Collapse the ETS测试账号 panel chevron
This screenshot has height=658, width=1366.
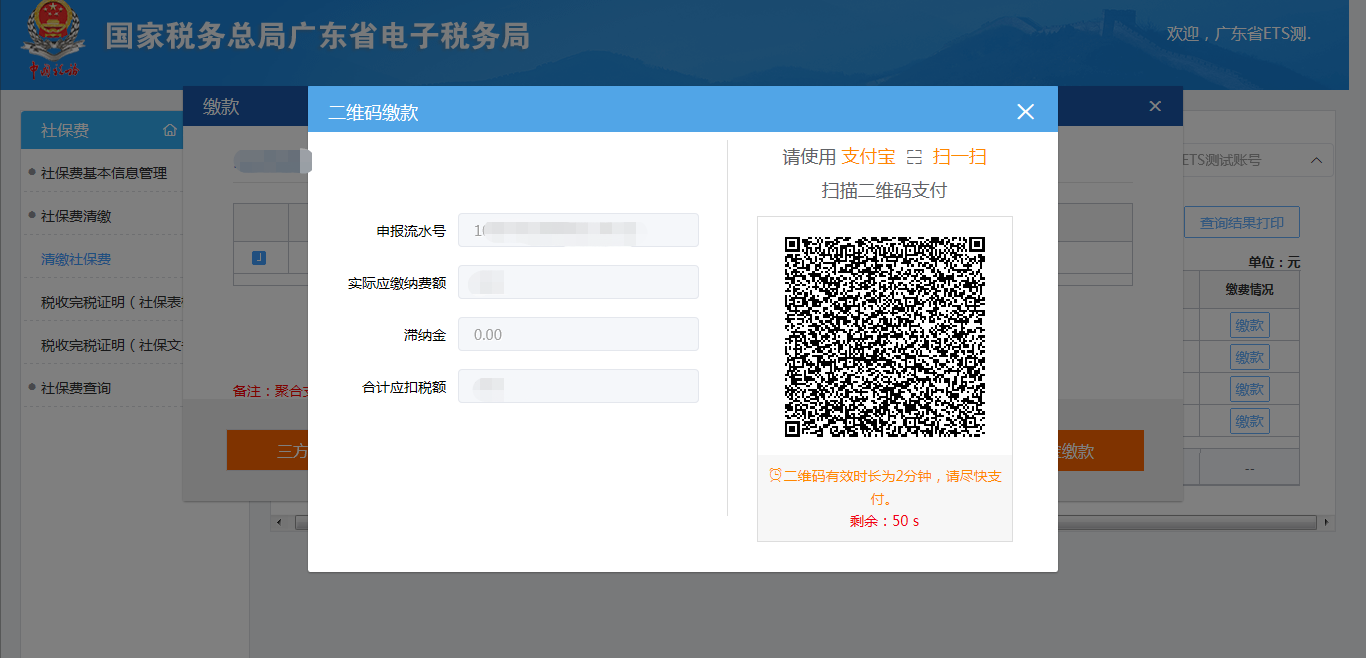pos(1315,160)
